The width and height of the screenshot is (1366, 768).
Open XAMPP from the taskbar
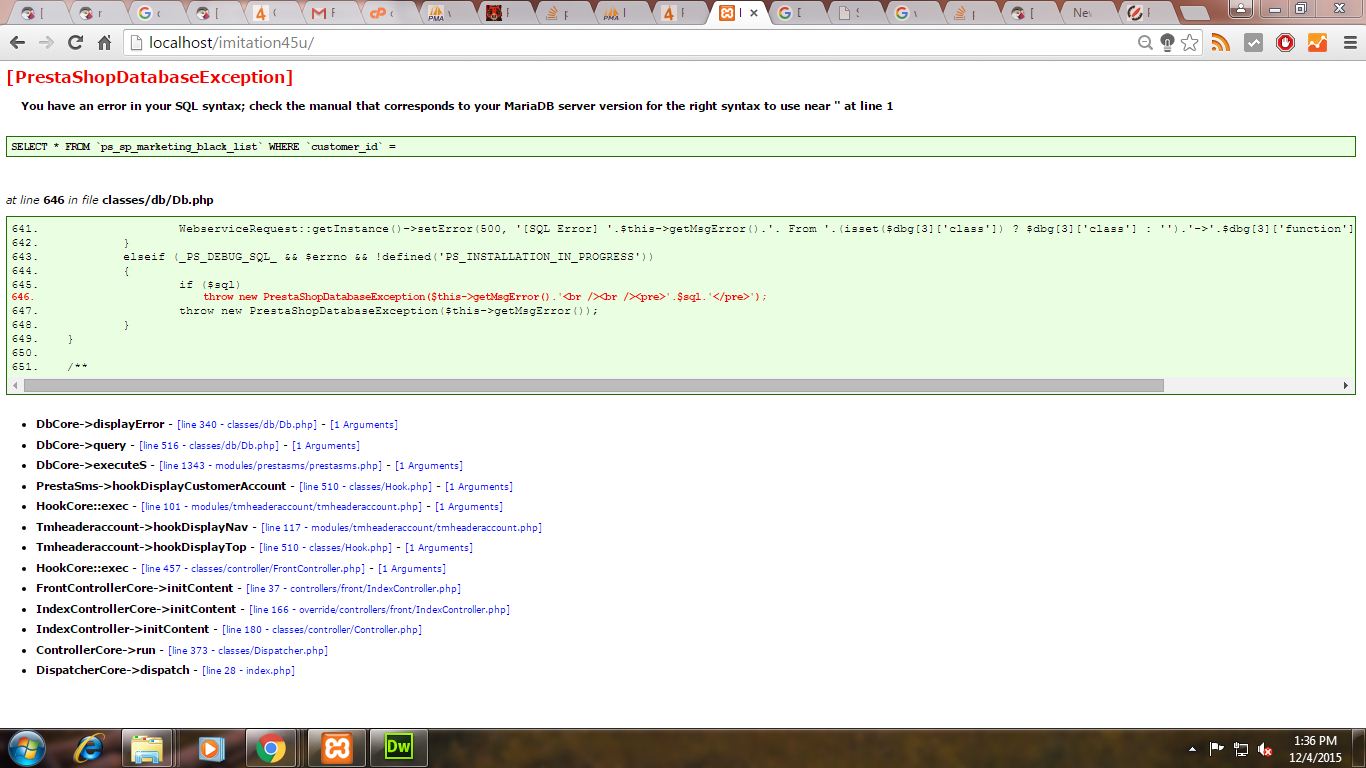[337, 748]
